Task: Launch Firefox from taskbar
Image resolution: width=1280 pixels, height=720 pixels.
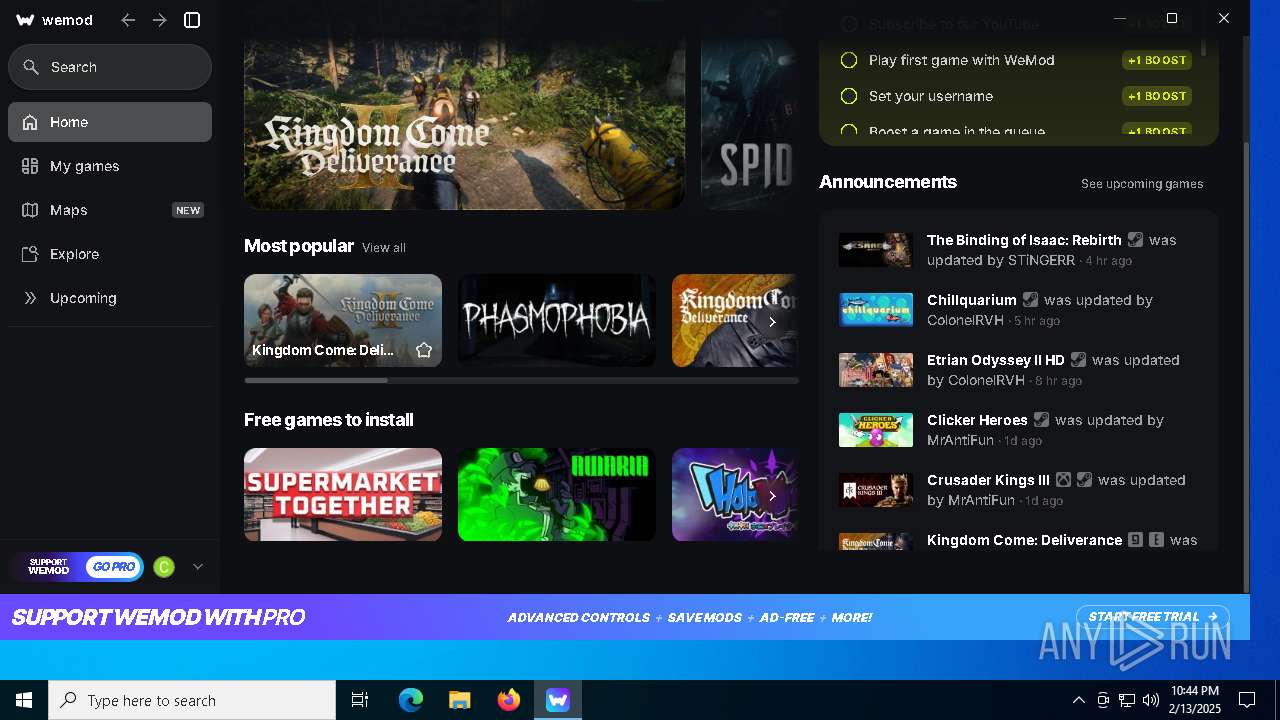Action: 509,700
